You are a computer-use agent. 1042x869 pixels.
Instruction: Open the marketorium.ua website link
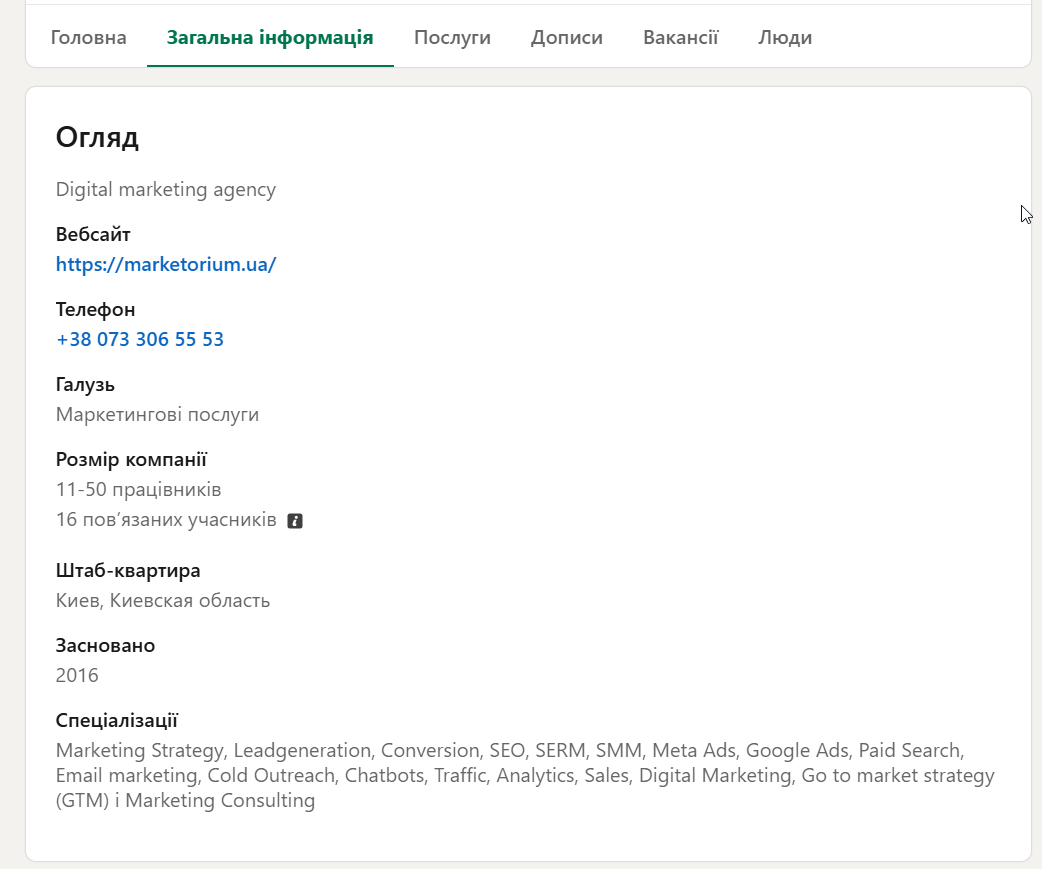pos(166,265)
